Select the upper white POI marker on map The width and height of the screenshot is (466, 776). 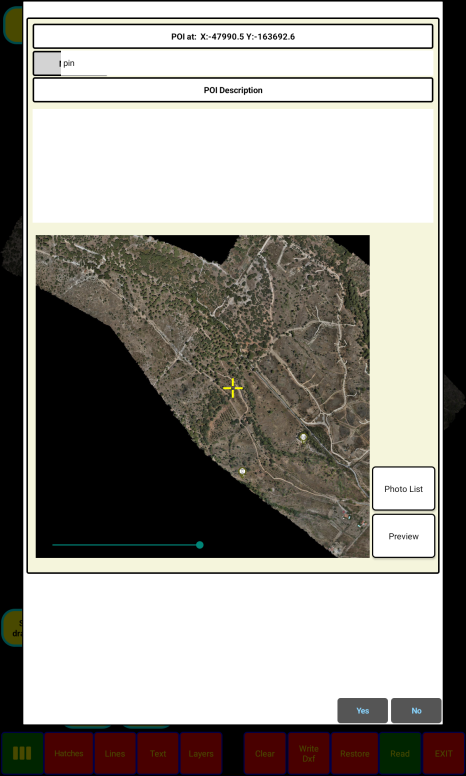303,437
